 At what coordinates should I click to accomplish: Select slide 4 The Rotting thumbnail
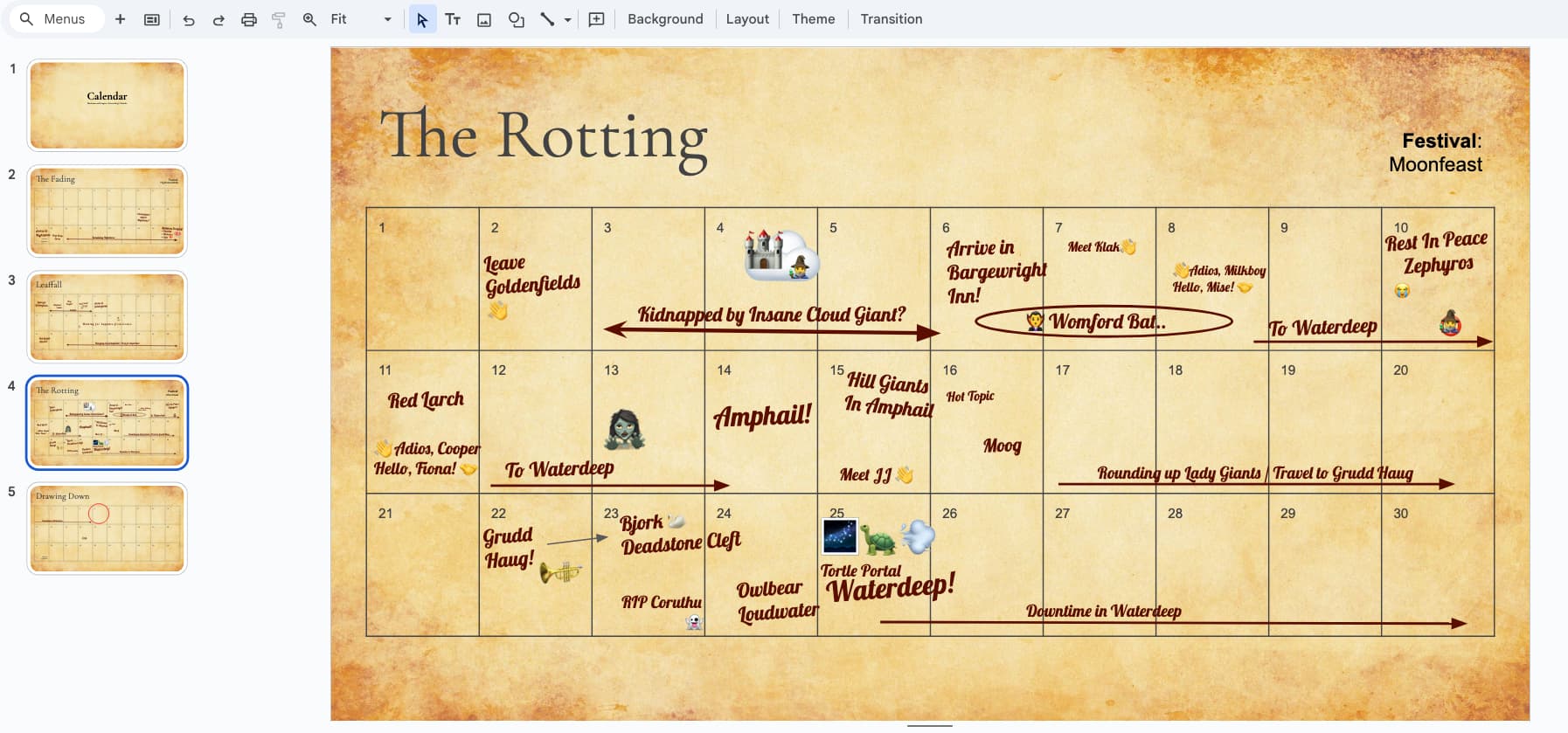coord(107,422)
